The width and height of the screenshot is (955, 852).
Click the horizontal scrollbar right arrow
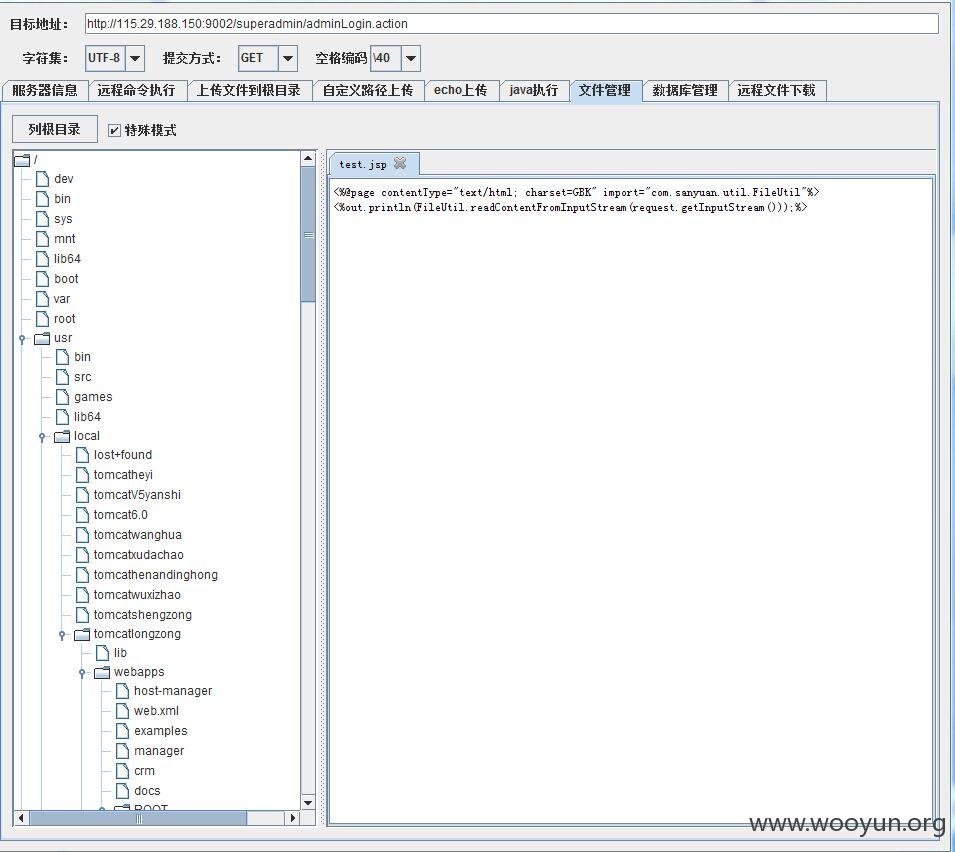tap(293, 818)
